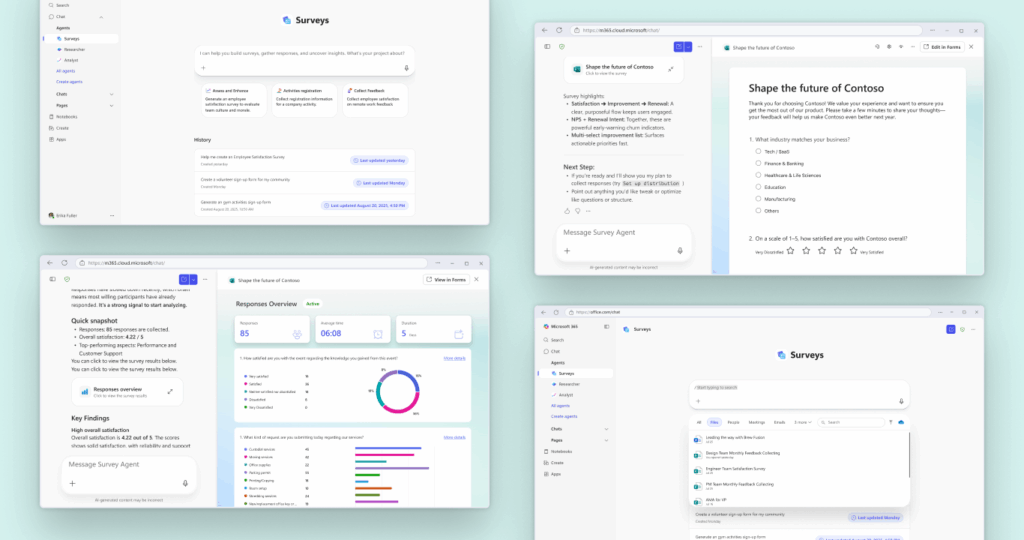Click Edit in Forms button
Viewport: 1024px width, 540px height.
(x=942, y=47)
